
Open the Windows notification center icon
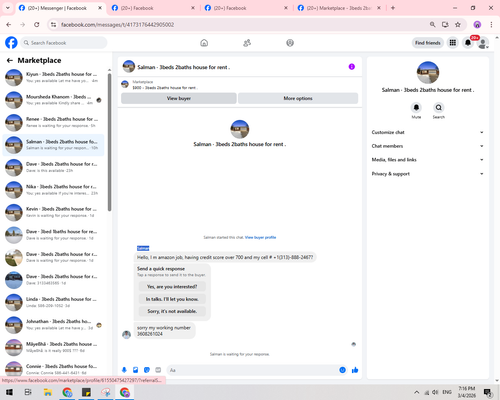click(488, 392)
